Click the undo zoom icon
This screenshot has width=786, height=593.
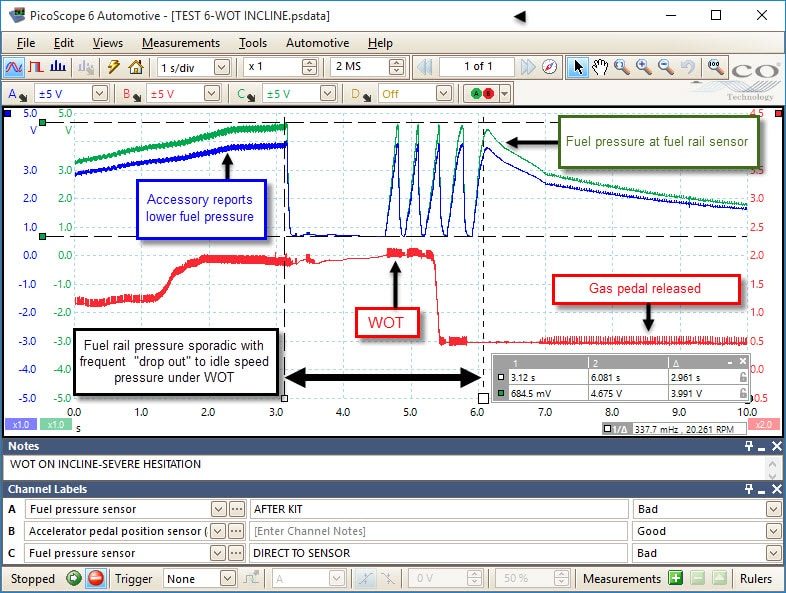(x=688, y=67)
